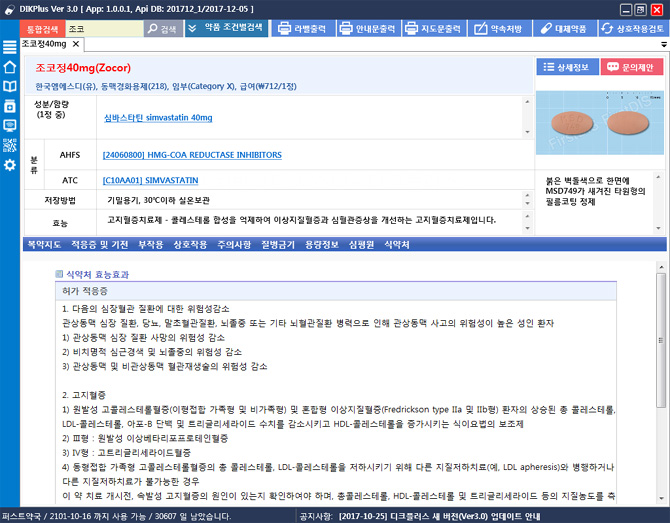
Task: Click description box scroll up arrow
Action: (658, 177)
